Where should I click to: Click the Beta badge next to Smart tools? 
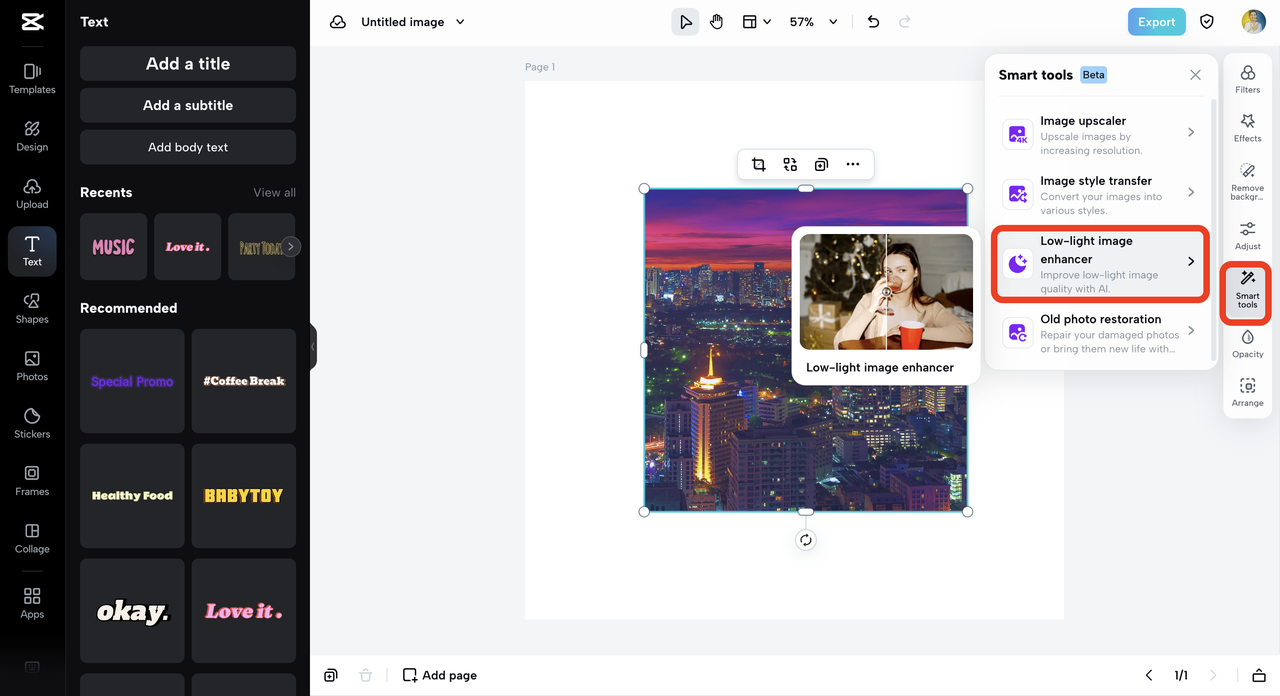point(1094,75)
